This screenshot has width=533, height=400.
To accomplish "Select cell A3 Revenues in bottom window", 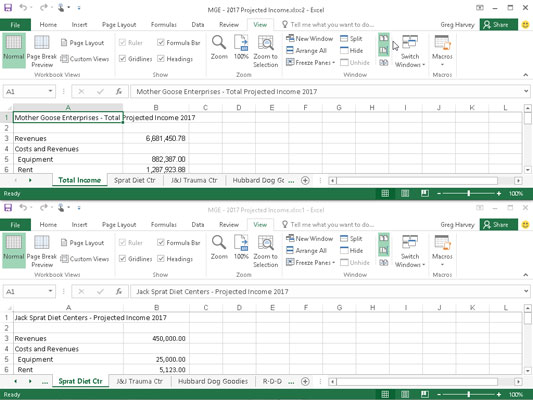I will pos(68,338).
